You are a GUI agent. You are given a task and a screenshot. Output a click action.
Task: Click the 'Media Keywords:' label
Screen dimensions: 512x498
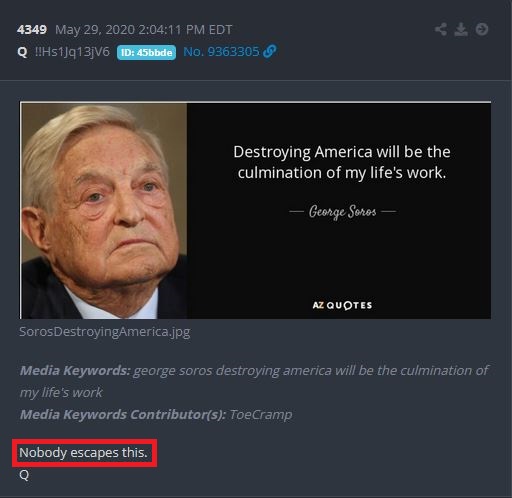[x=75, y=370]
